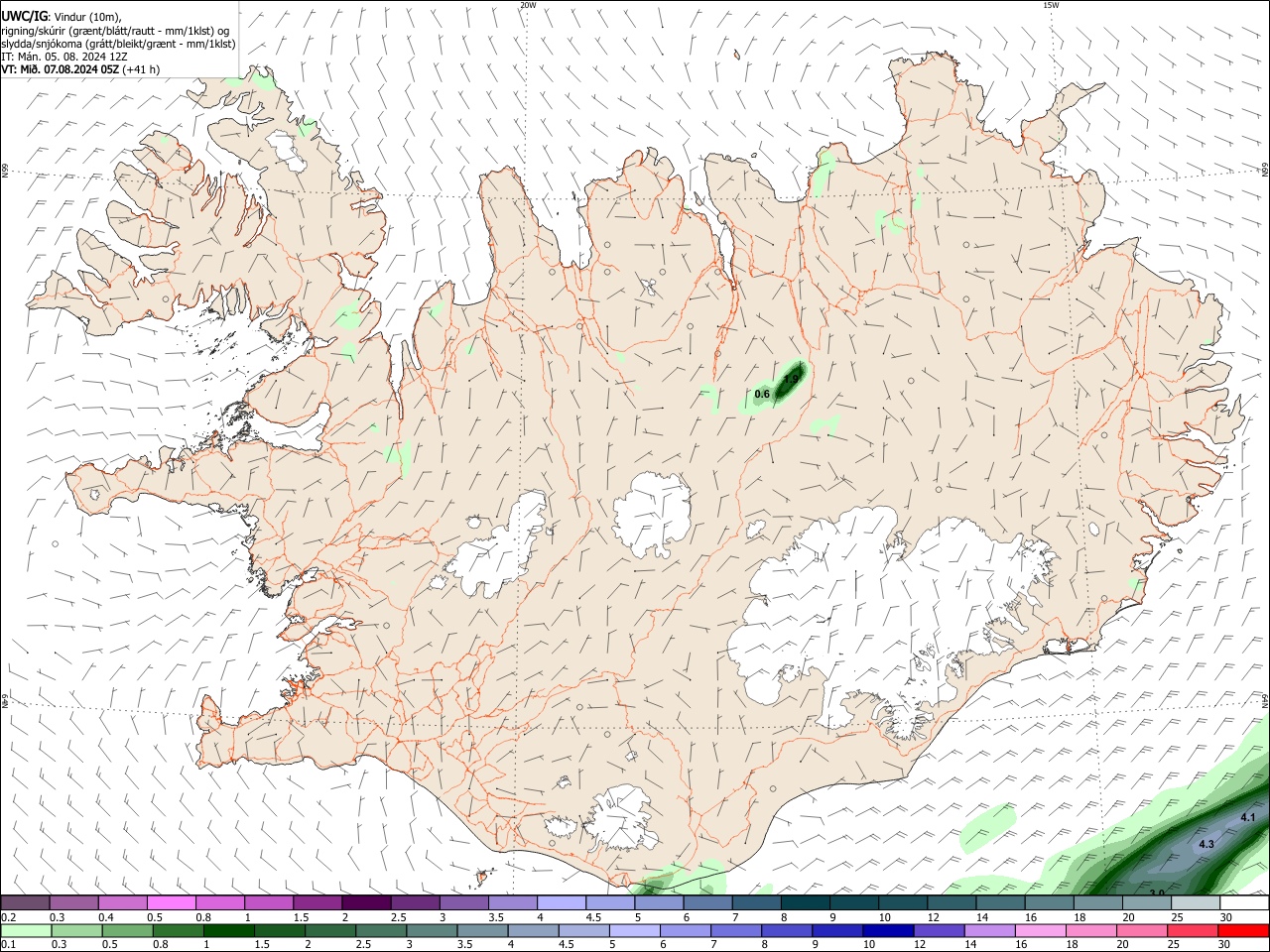Select the darkest purple 2–2.5 swatch in the top legend row
The width and height of the screenshot is (1270, 952).
click(x=365, y=903)
